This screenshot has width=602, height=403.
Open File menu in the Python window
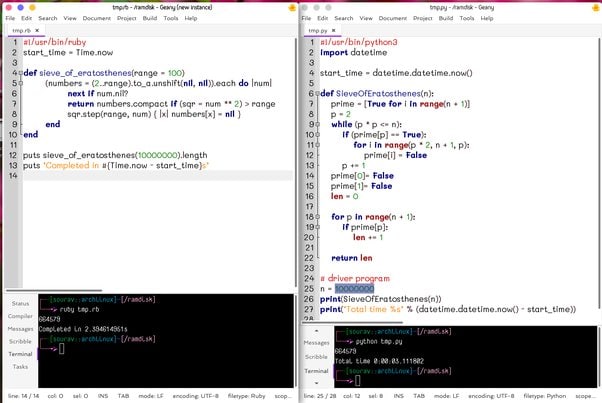pyautogui.click(x=306, y=18)
